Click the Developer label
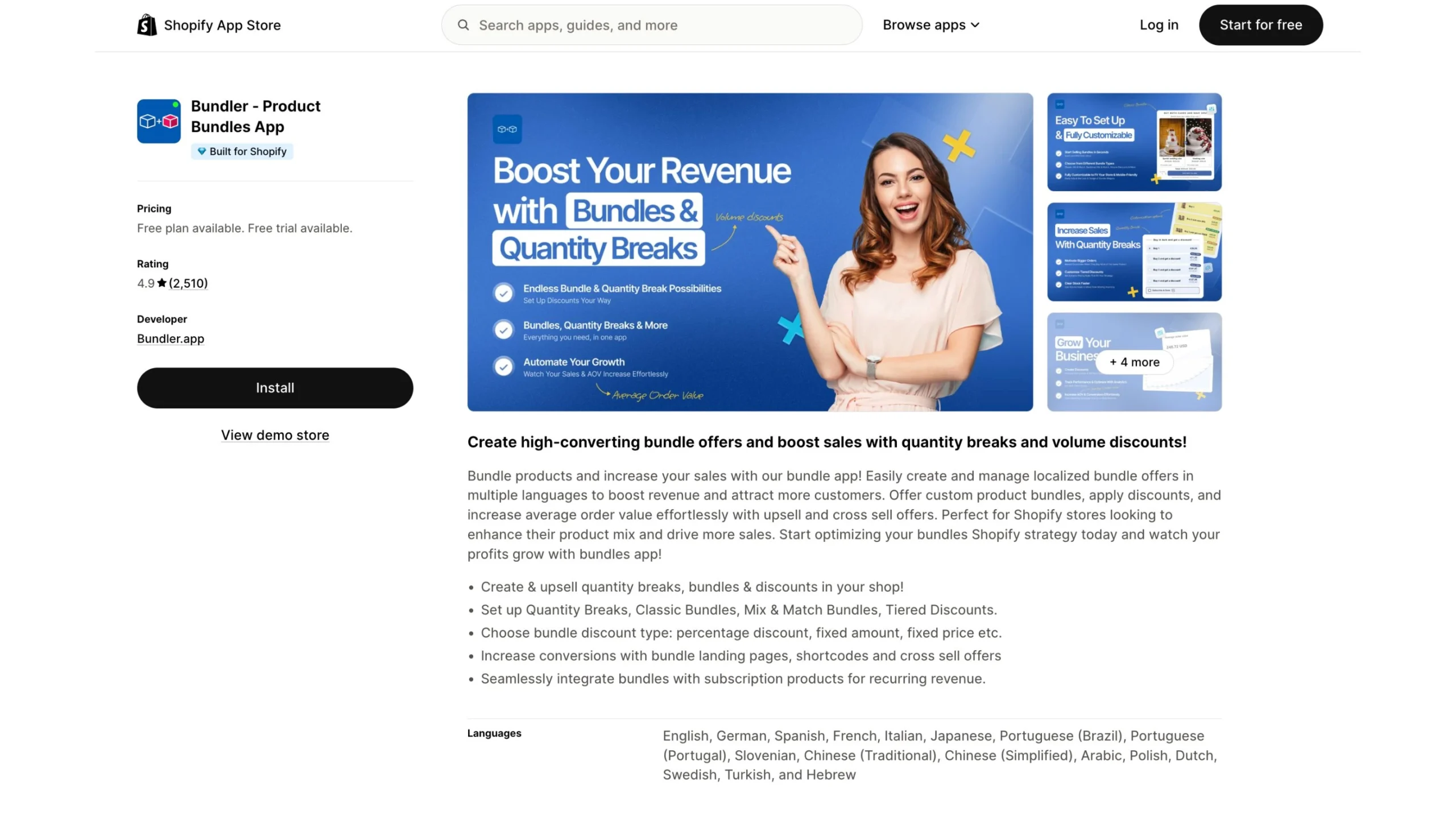Viewport: 1456px width, 819px height. click(x=162, y=319)
